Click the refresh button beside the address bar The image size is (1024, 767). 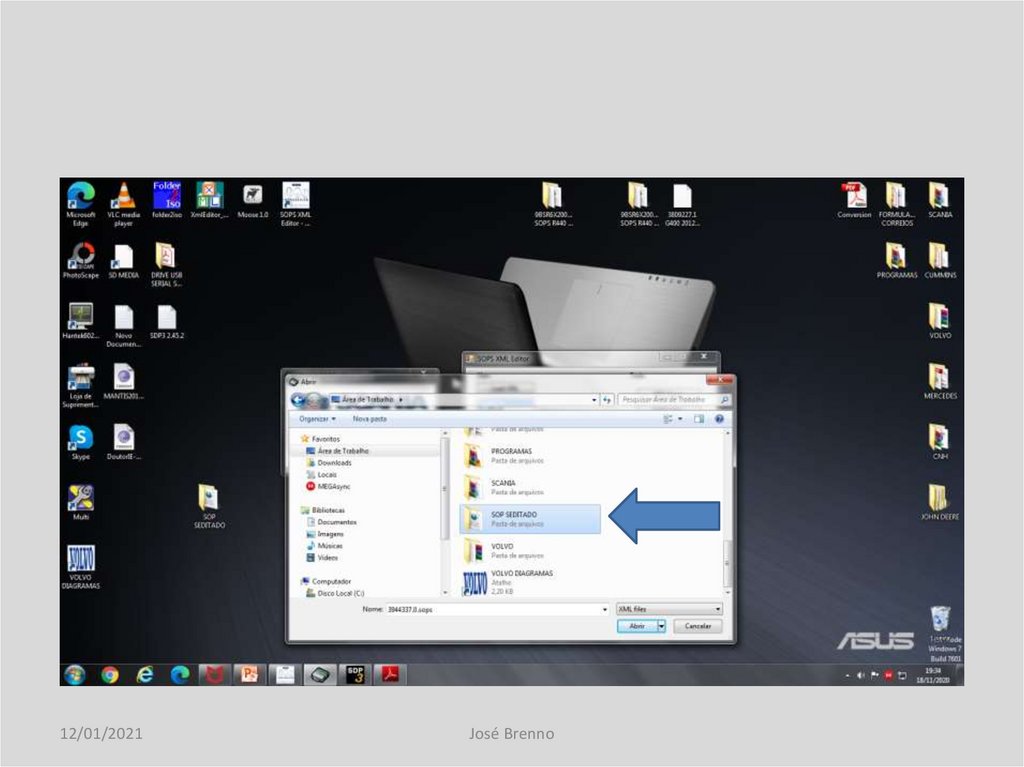click(607, 399)
